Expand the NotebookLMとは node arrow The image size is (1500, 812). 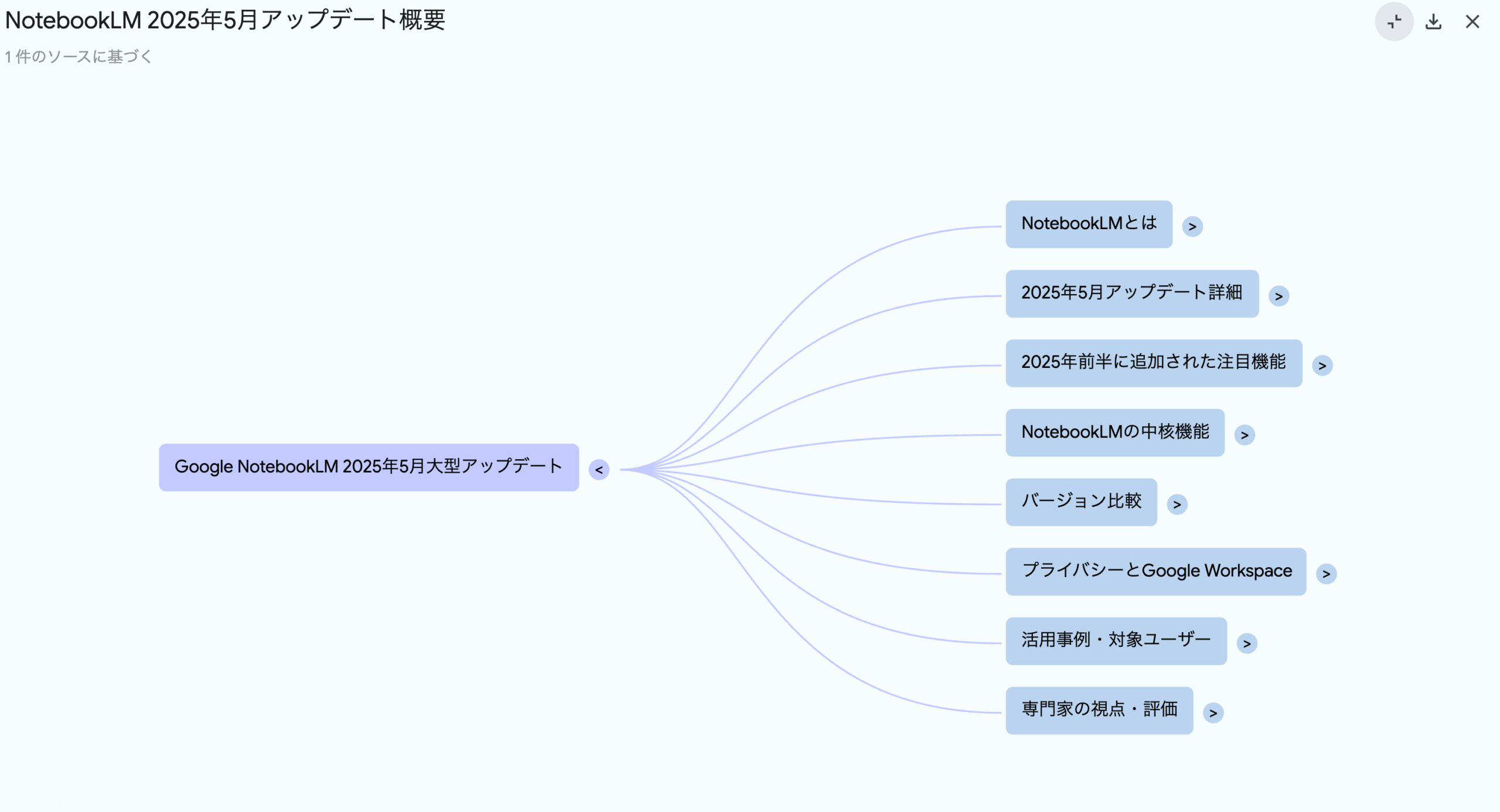pyautogui.click(x=1192, y=226)
